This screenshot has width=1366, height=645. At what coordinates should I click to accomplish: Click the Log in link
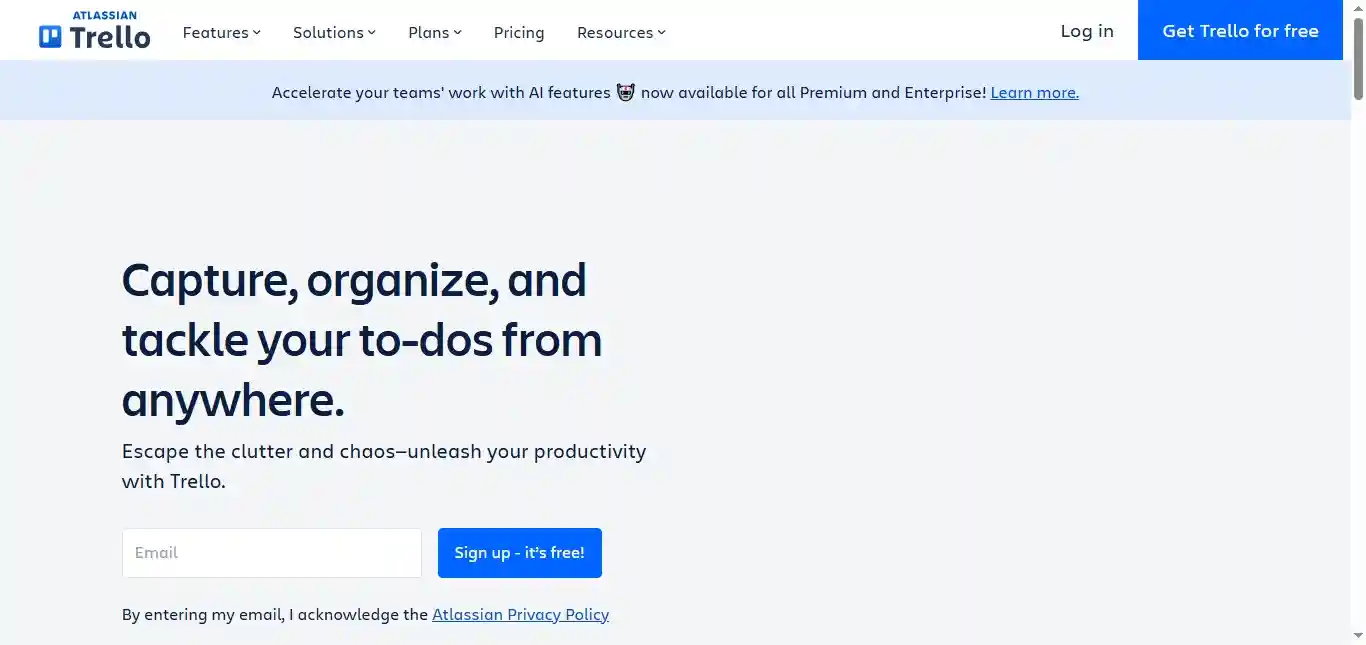pyautogui.click(x=1087, y=31)
